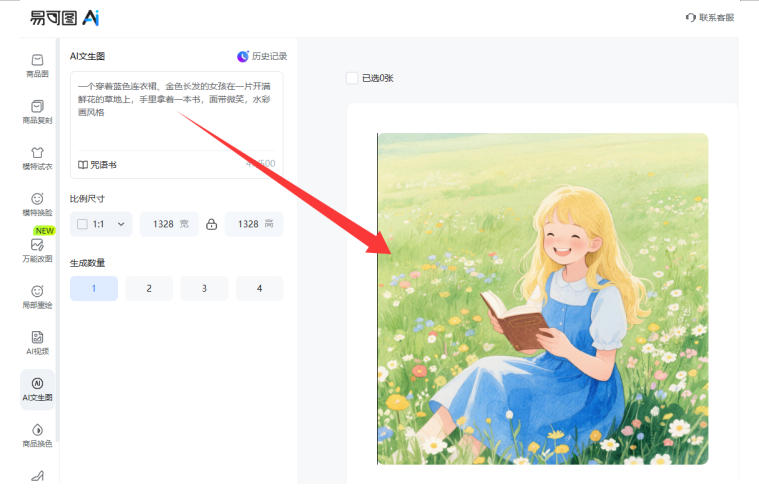
Task: Set generation count to 1
Action: coord(94,288)
